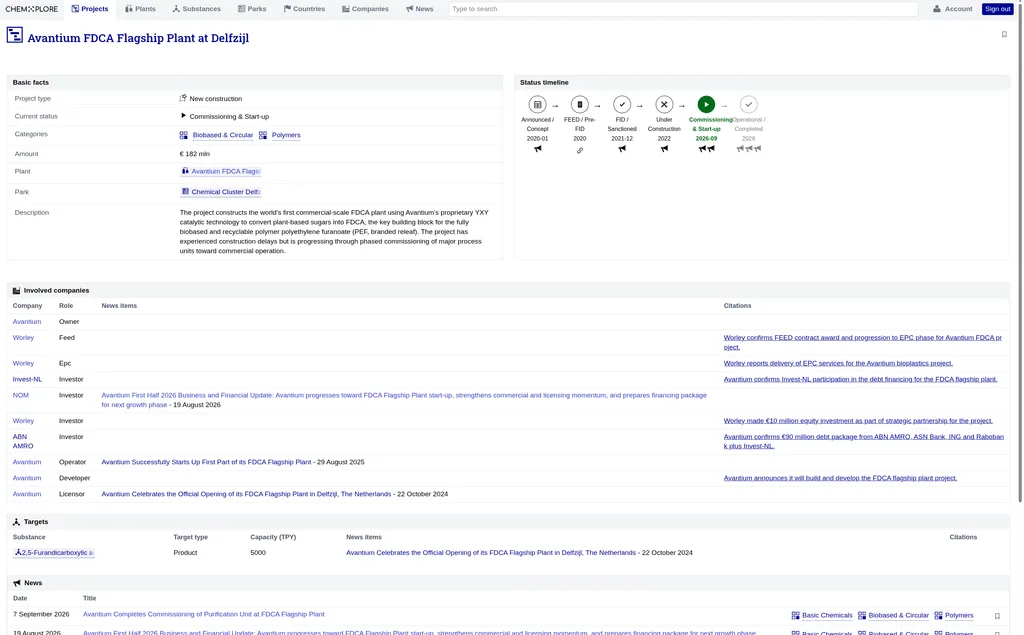
Task: Click the News section megaphone icon
Action: (x=17, y=583)
